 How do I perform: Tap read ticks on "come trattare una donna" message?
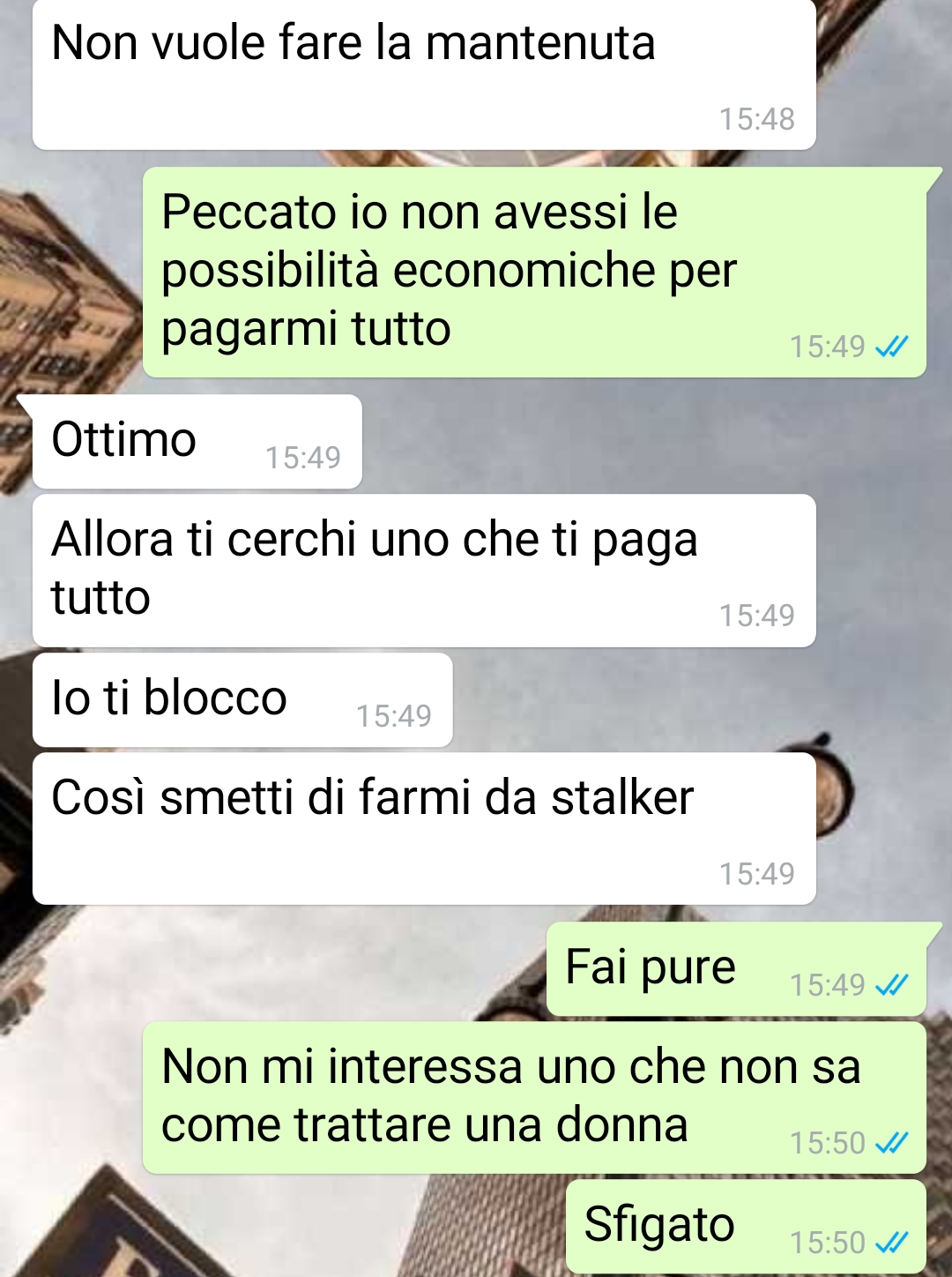(x=891, y=1143)
